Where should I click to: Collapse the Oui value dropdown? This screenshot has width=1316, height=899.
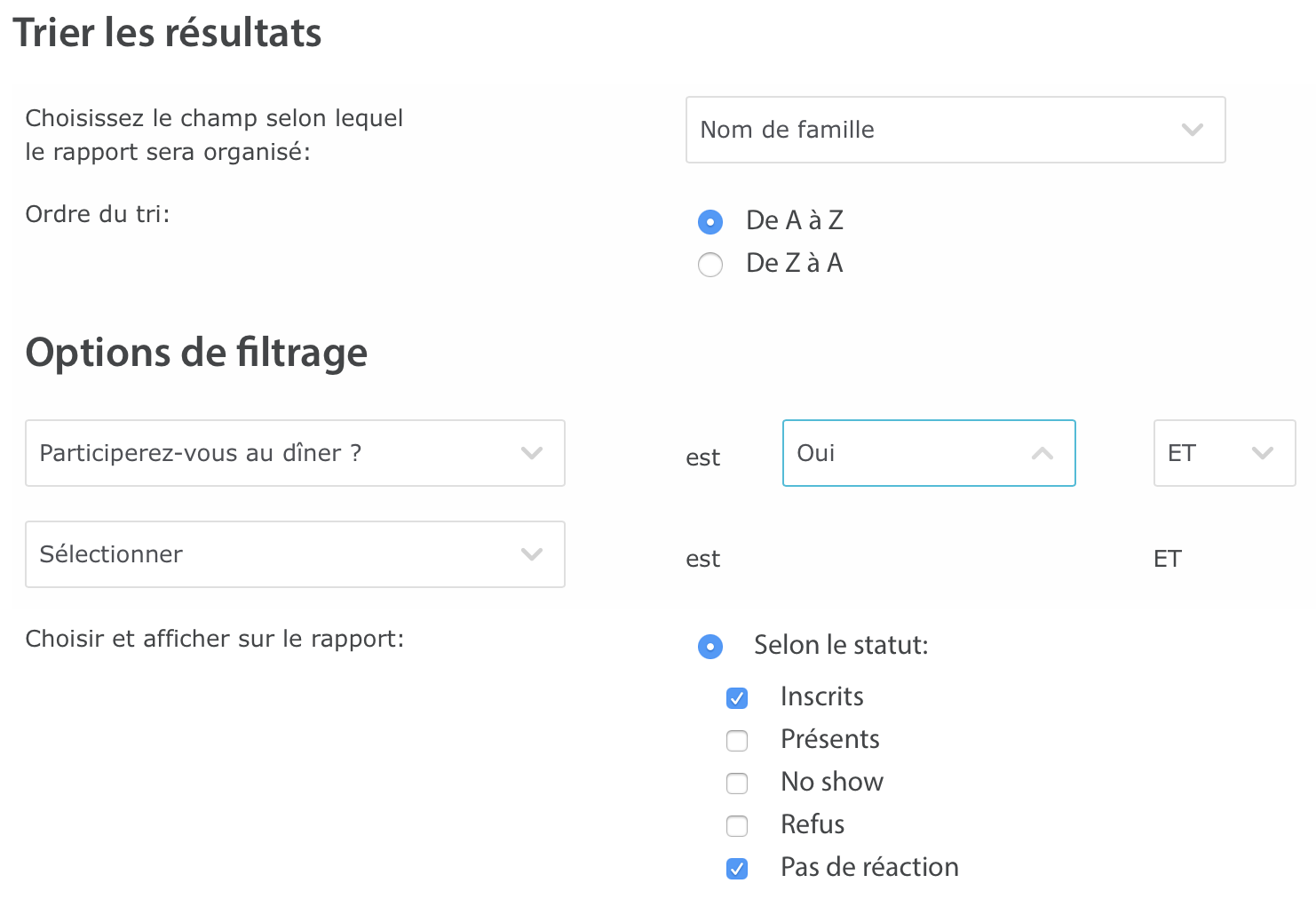tap(928, 453)
